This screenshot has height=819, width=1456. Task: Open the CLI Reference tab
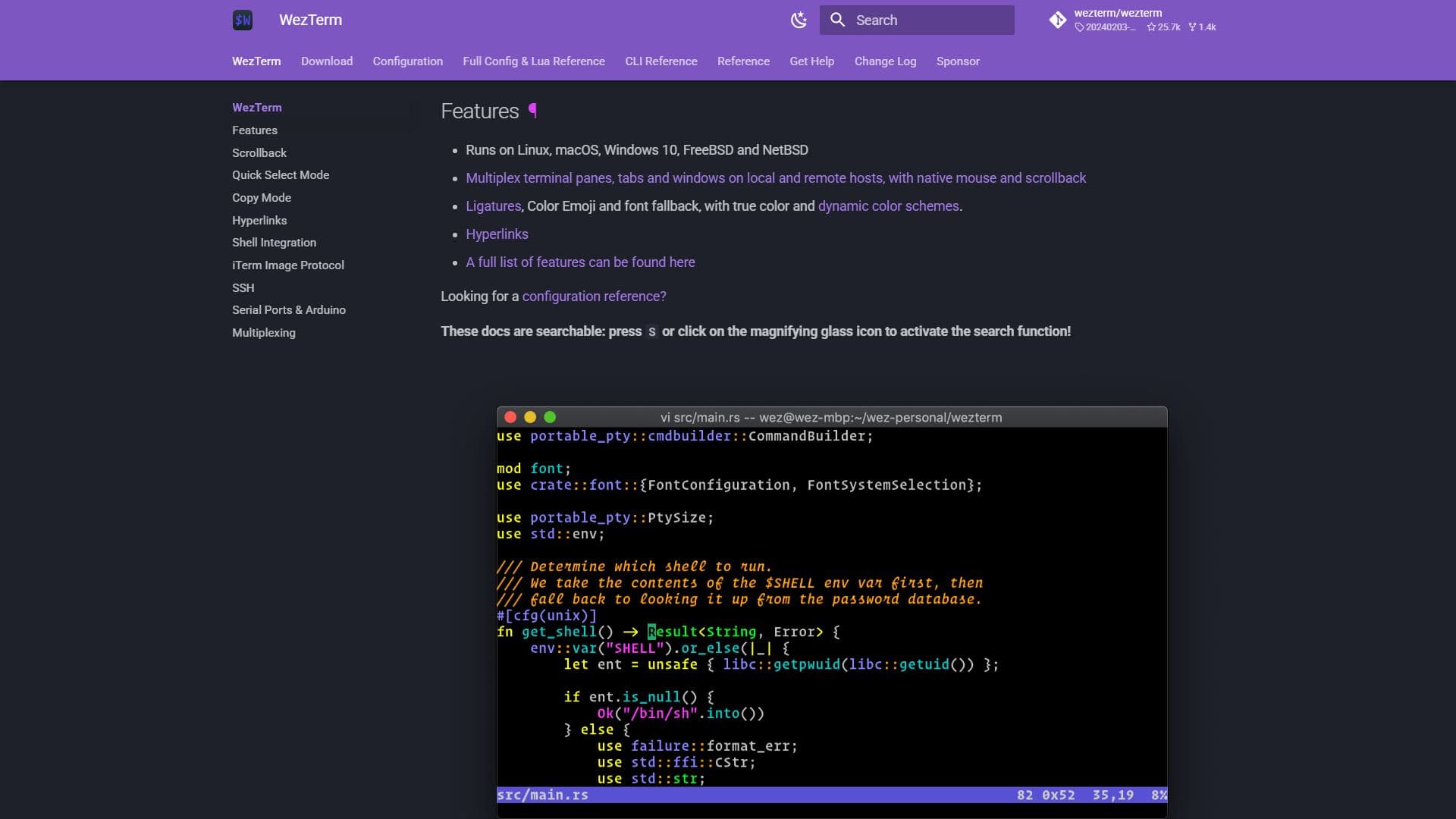pos(661,61)
